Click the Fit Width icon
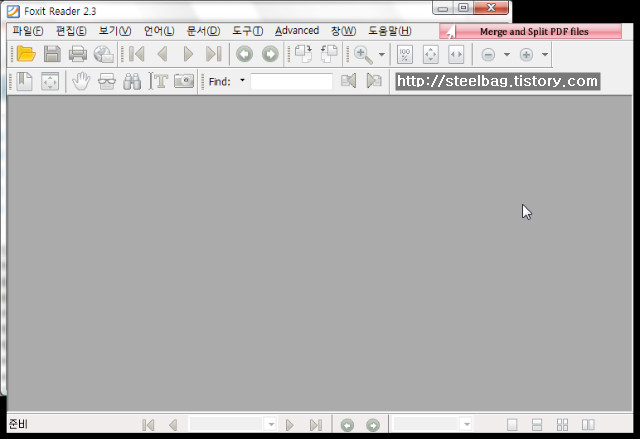The image size is (640, 439). (x=456, y=54)
